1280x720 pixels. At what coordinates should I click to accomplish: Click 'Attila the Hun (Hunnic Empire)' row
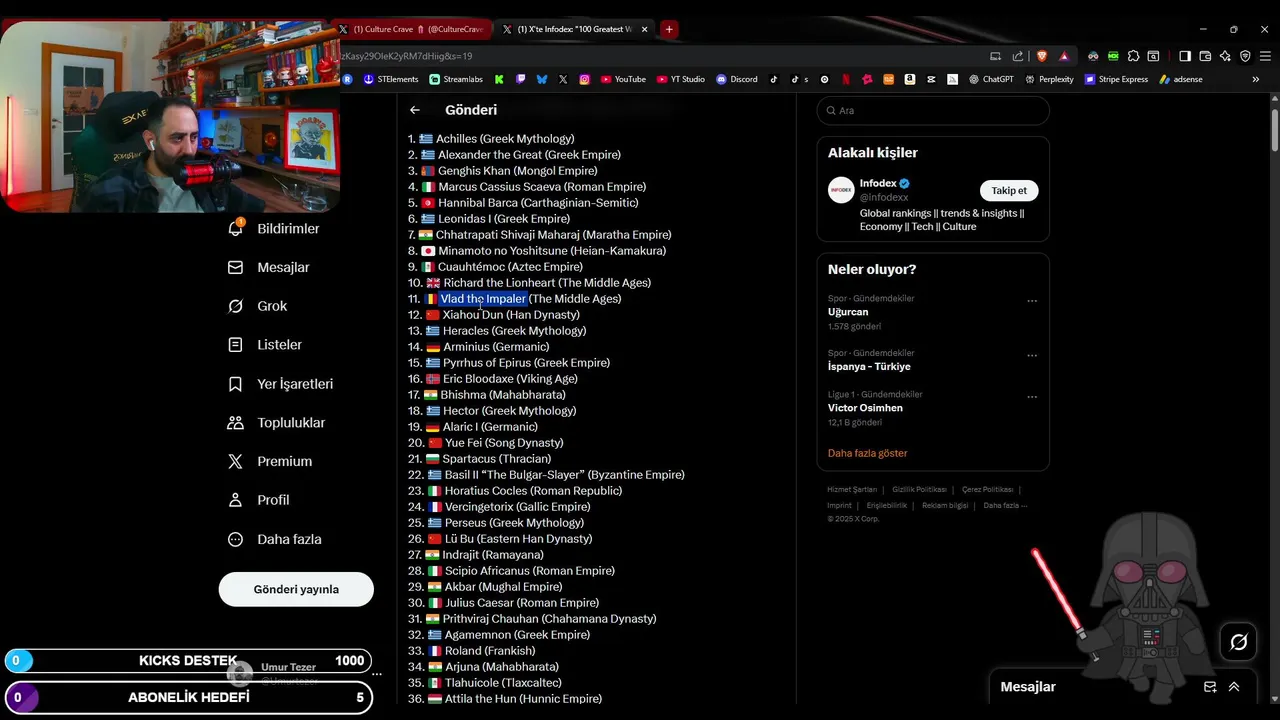pos(505,699)
